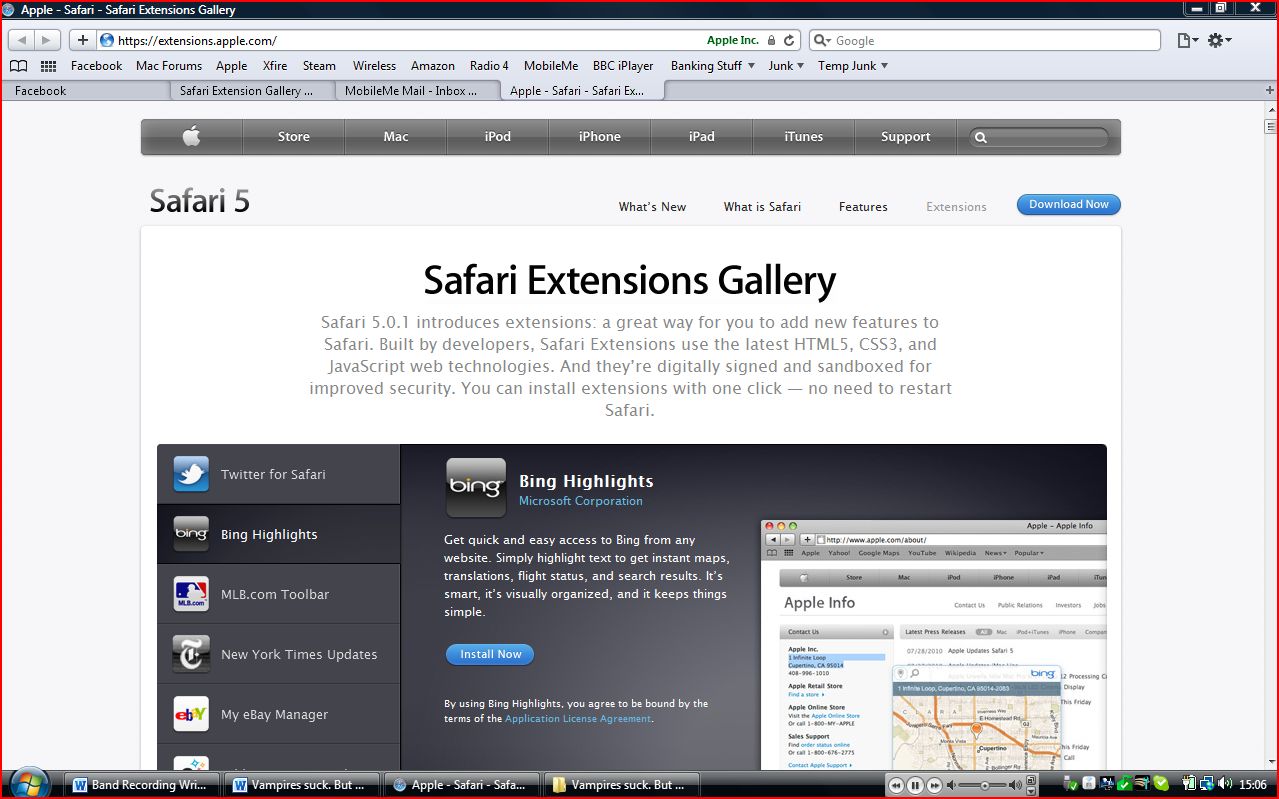1279x799 pixels.
Task: Click the Apple logo in site navigation
Action: point(191,137)
